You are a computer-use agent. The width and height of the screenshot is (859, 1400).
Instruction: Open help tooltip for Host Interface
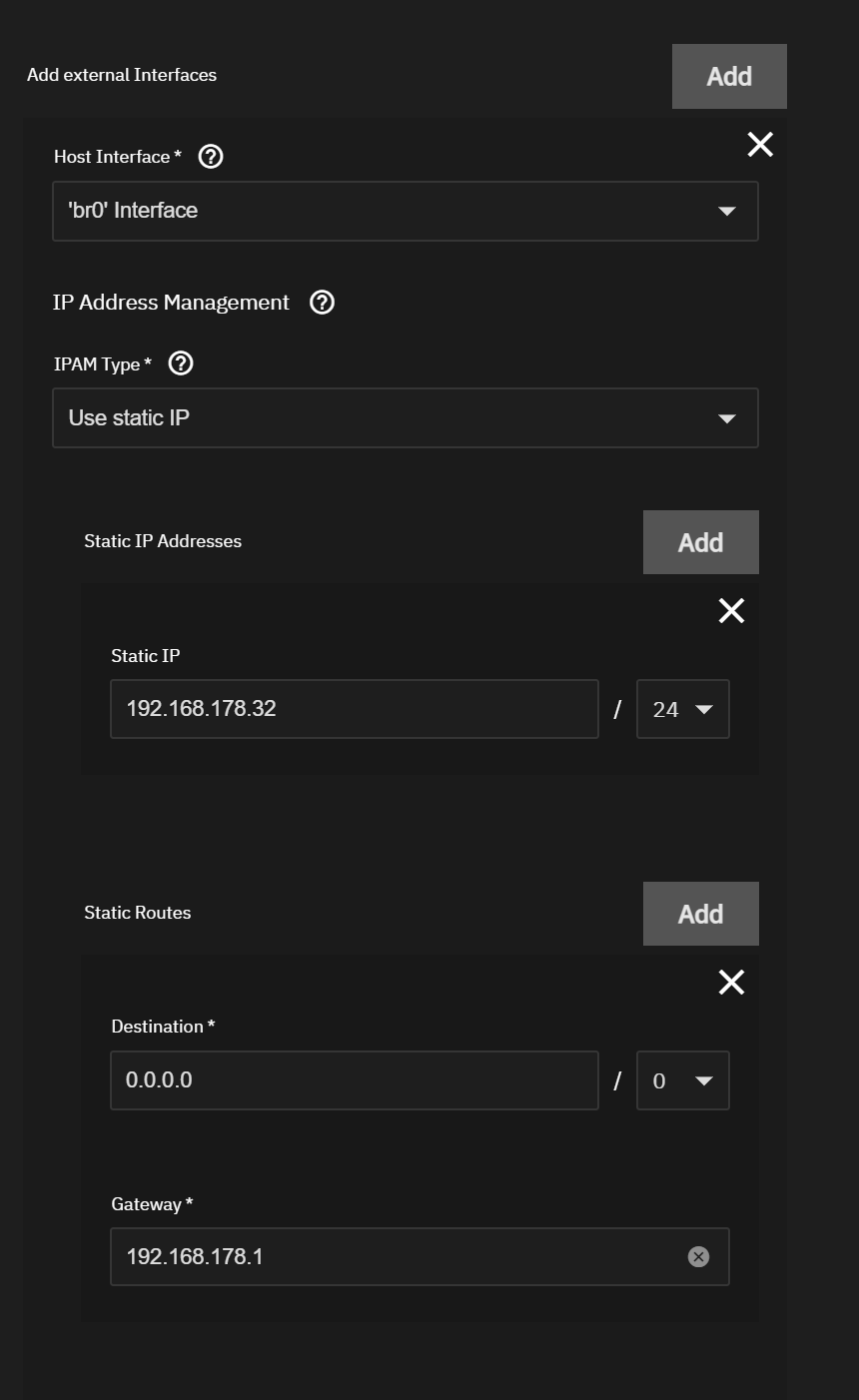tap(211, 156)
